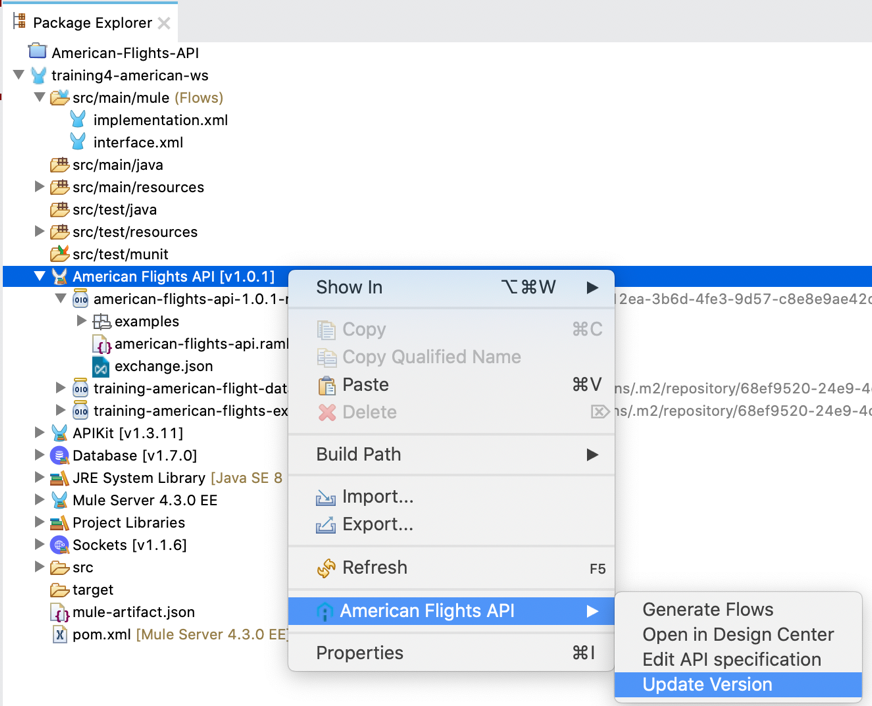
Task: Select the American-Flights-API project folder icon
Action: [x=37, y=52]
